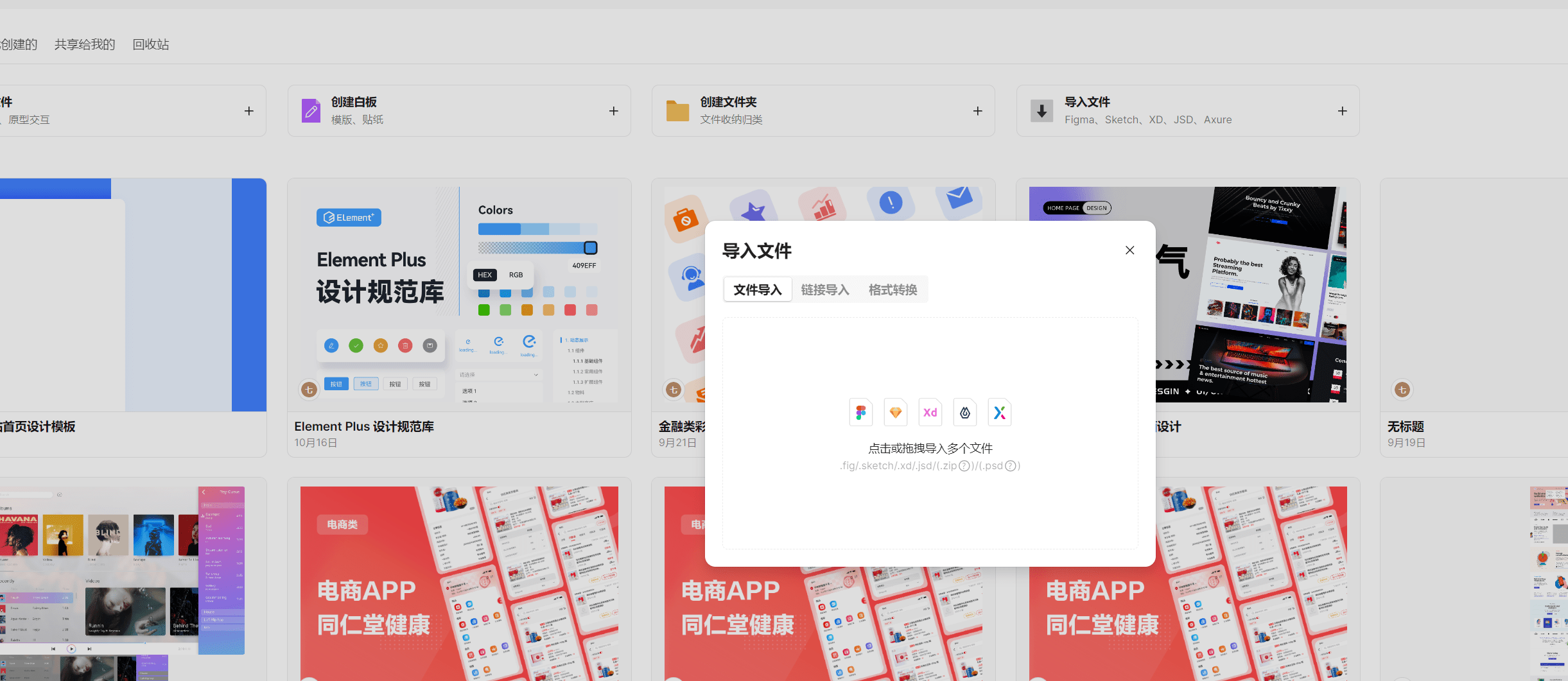This screenshot has width=1568, height=681.
Task: Click the plus on 创建文件夹 card
Action: pos(978,111)
